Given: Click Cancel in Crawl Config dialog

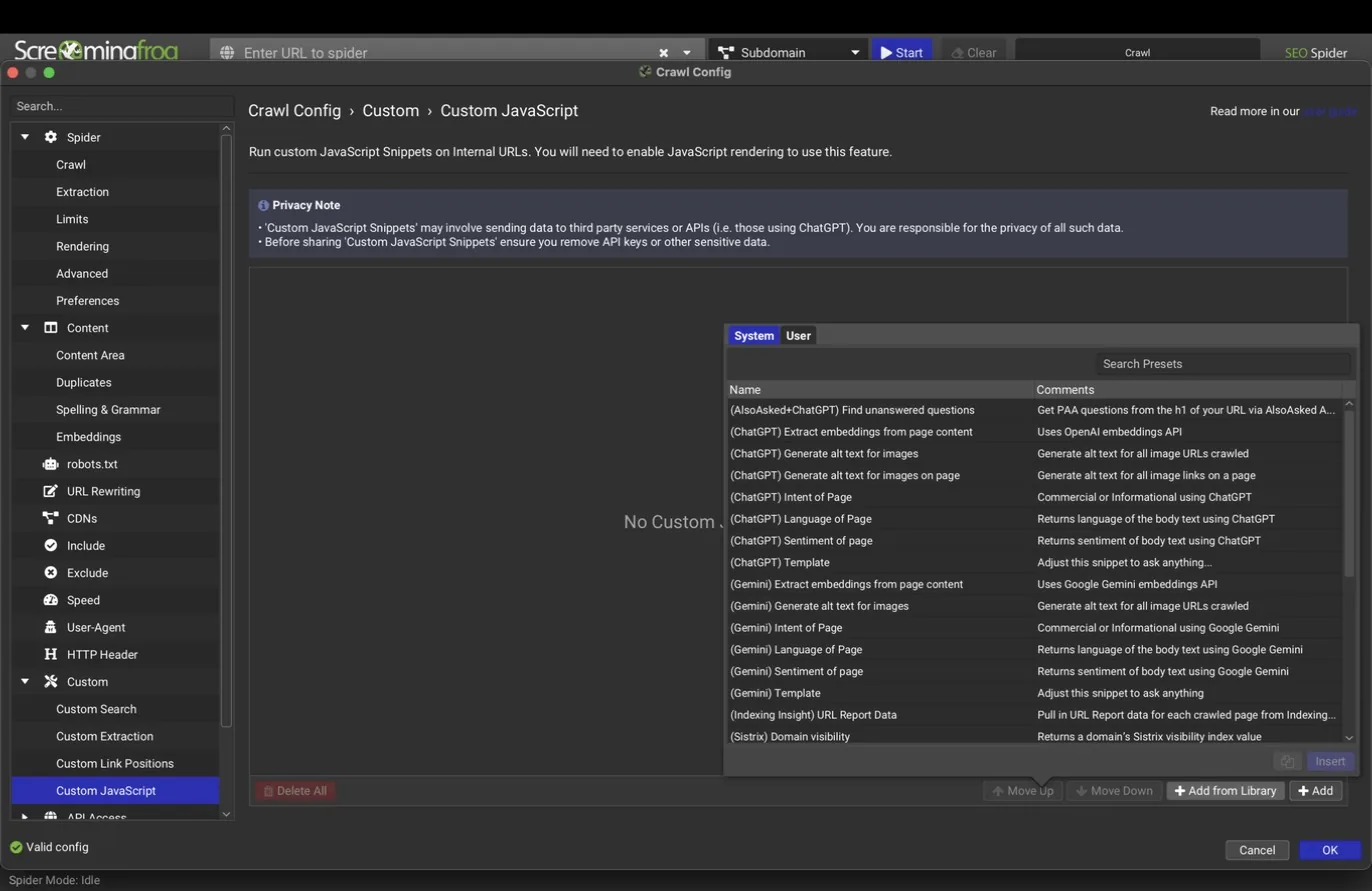Looking at the screenshot, I should (1257, 850).
